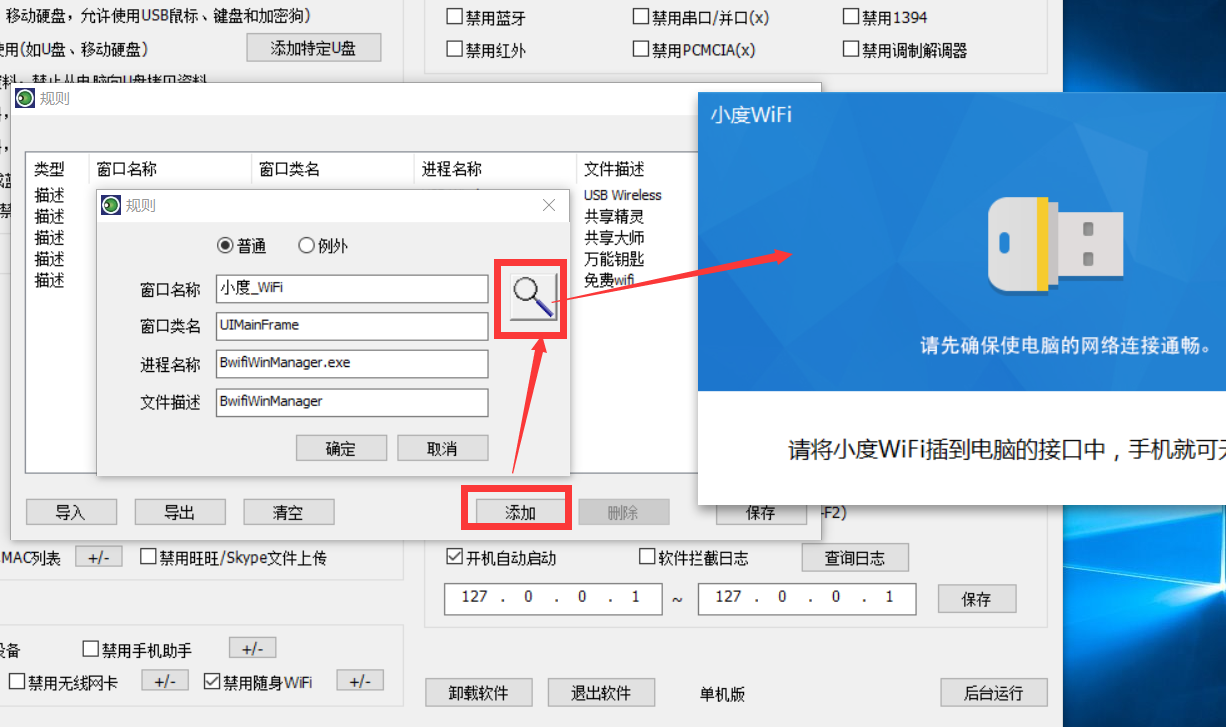Enable 禁用蓝牙 checkbox
Viewport: 1226px width, 727px height.
click(x=455, y=17)
